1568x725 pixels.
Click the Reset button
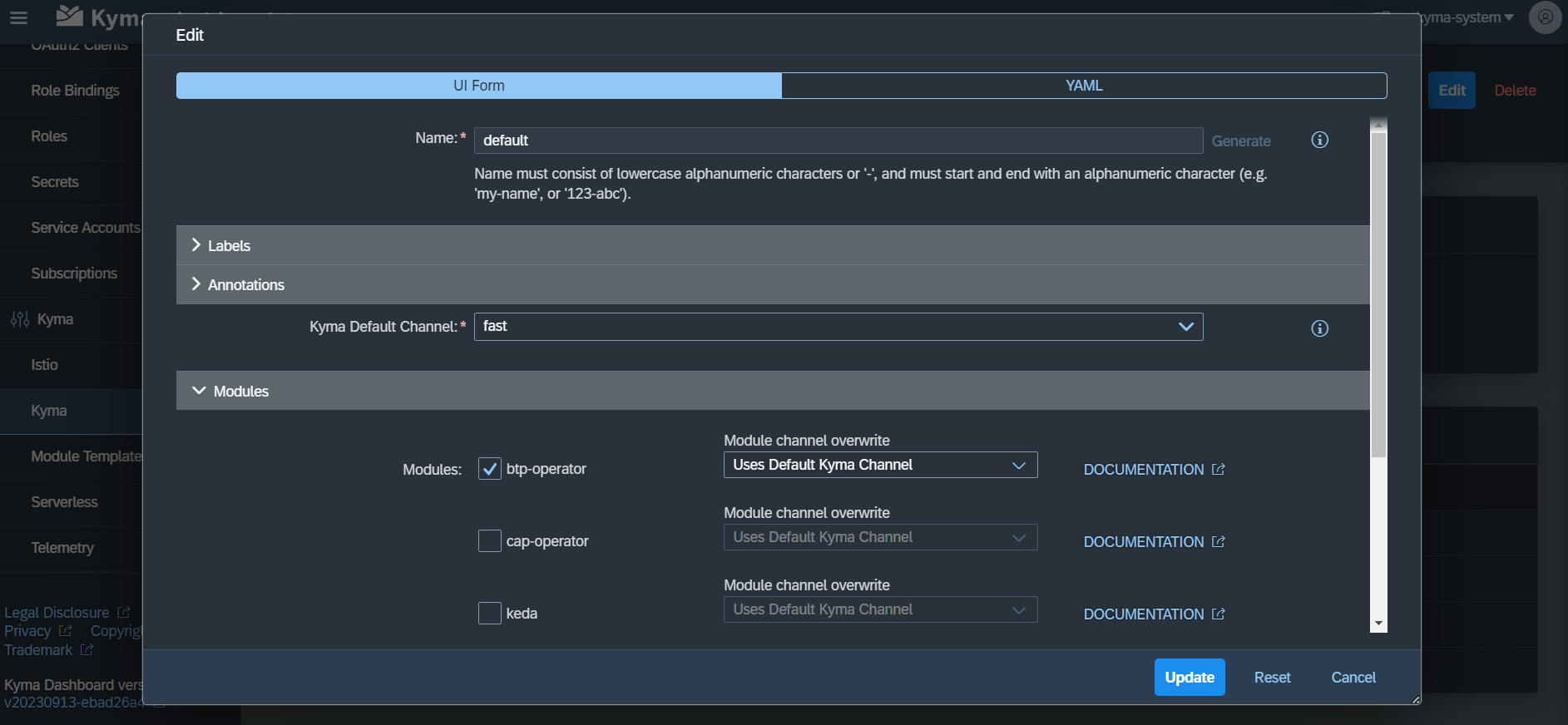tap(1272, 678)
